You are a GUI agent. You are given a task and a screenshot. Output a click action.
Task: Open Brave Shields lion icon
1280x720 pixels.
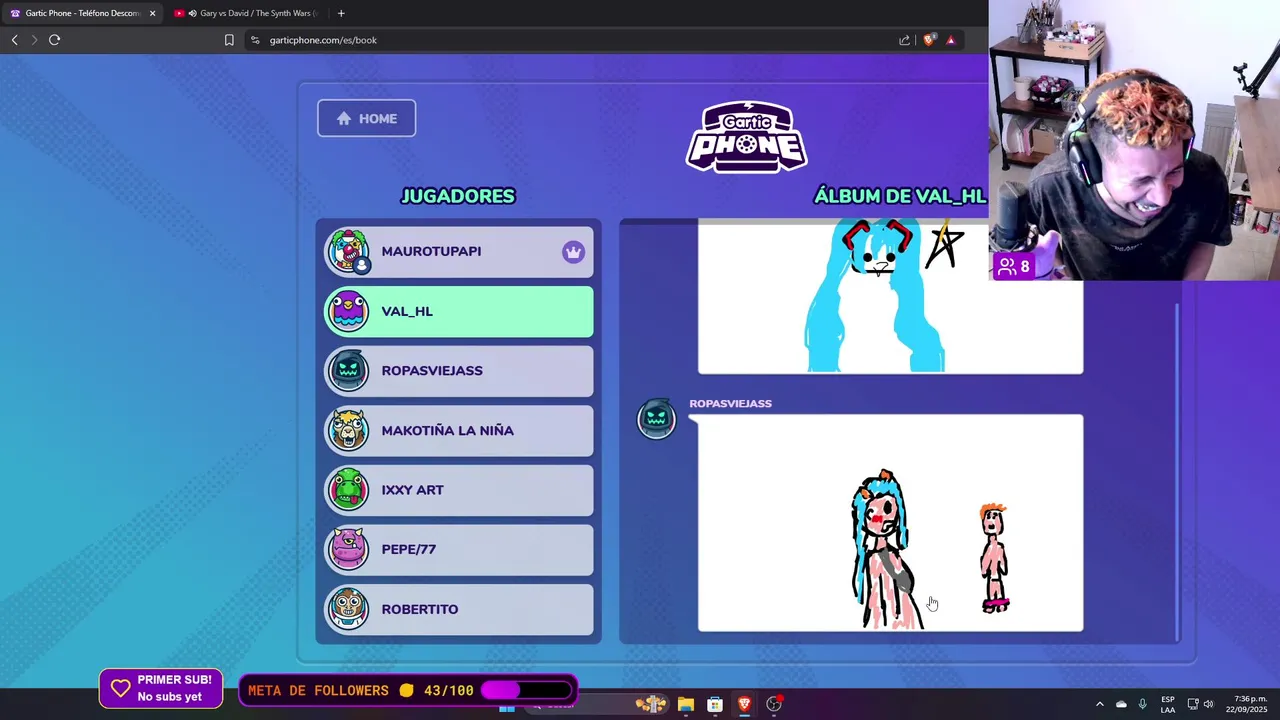[x=929, y=40]
